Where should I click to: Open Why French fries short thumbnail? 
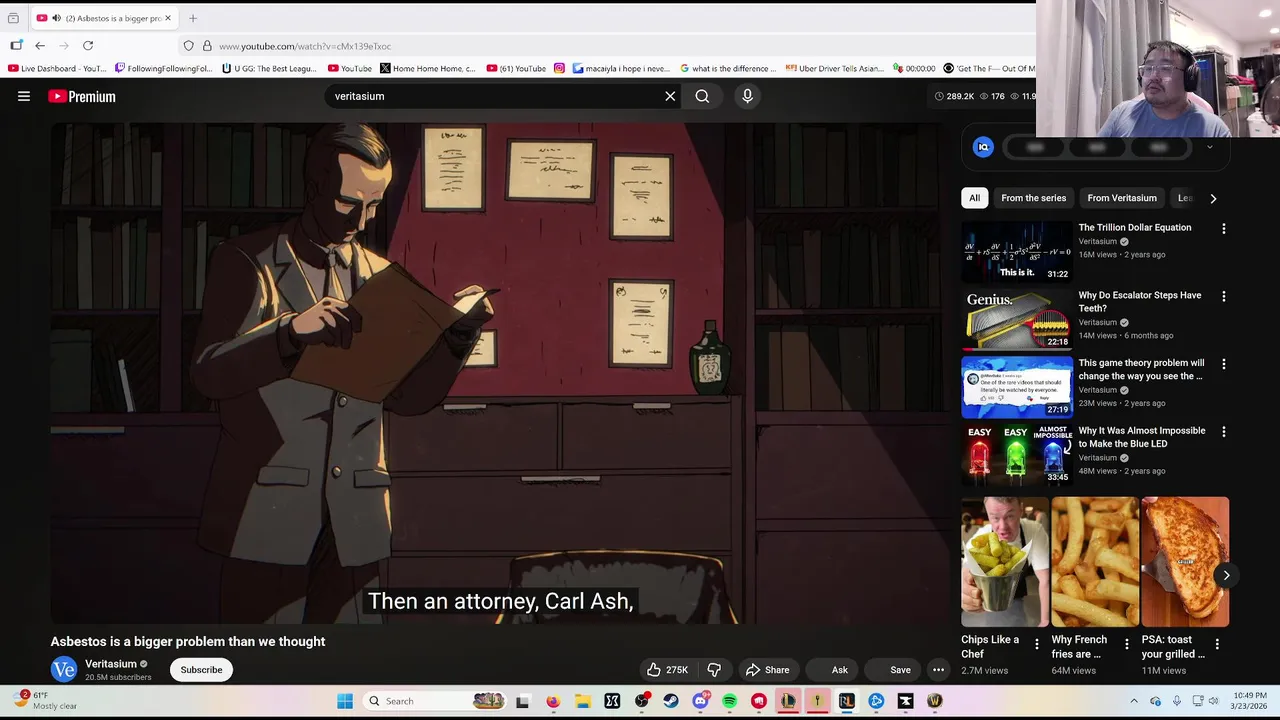(1095, 561)
